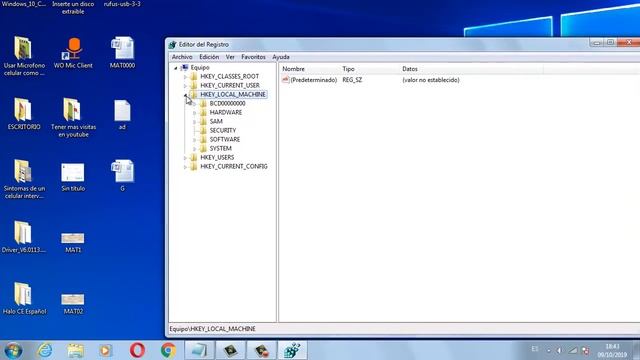
Task: Expand HKEY_USERS key arrow
Action: point(185,158)
